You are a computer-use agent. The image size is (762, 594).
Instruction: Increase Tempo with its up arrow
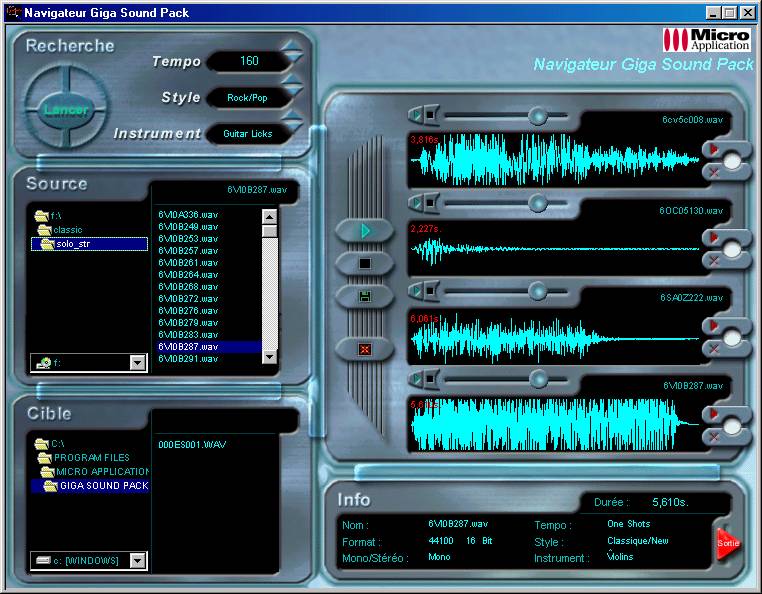pos(293,47)
